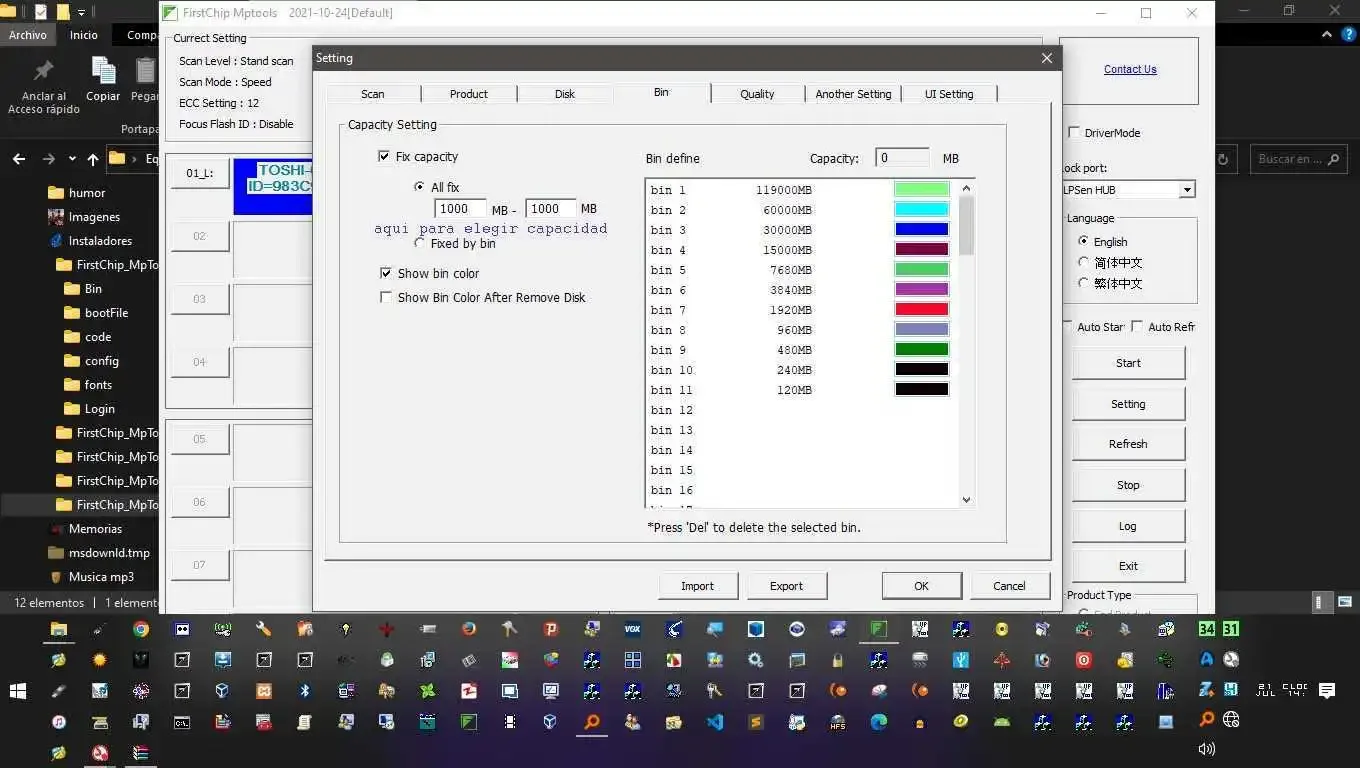
Task: Toggle the Show bin color checkbox
Action: 386,273
